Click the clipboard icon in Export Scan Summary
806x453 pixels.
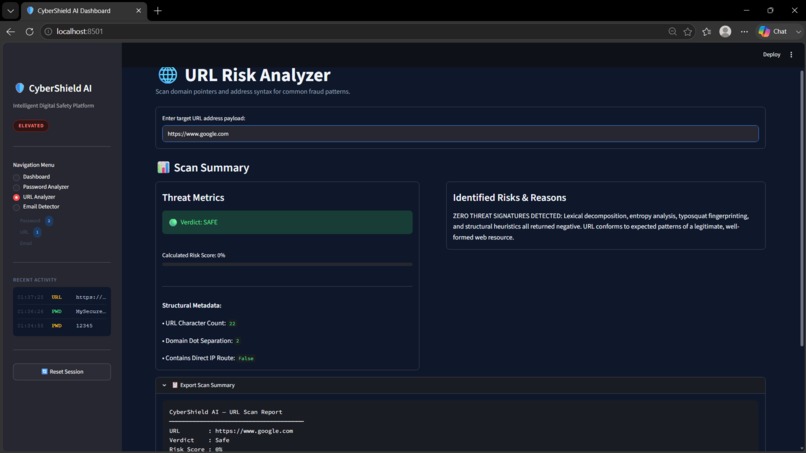[x=175, y=385]
